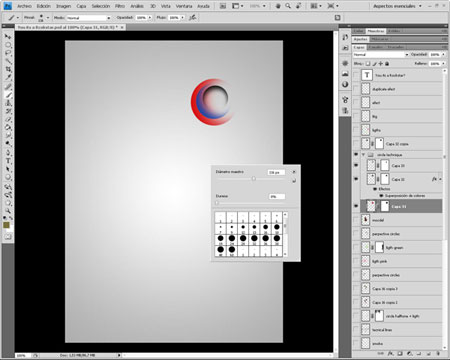The width and height of the screenshot is (450, 360).
Task: Select the Zoom tool in toolbox
Action: [x=8, y=211]
